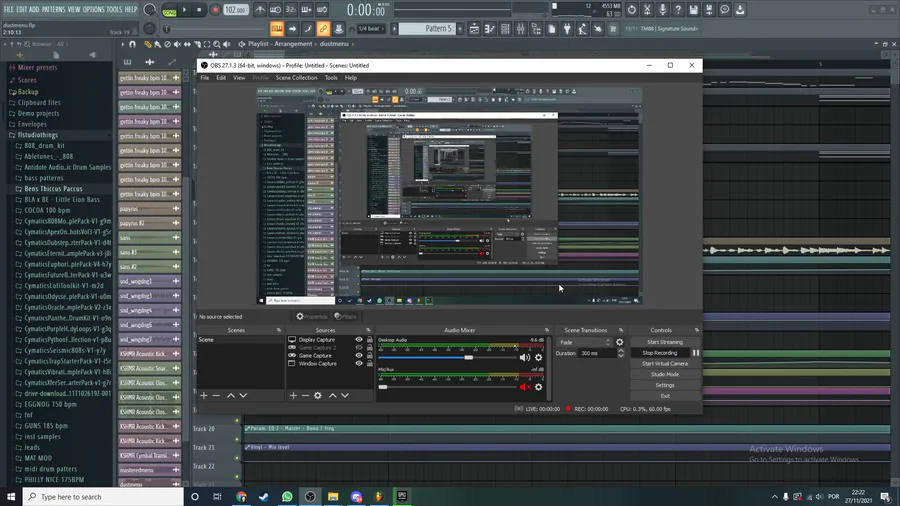Open the piano roll from FL Studio toolbar

490,29
